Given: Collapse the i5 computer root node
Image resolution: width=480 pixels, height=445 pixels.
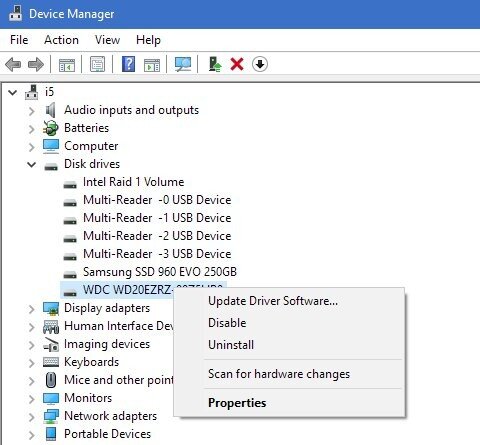Looking at the screenshot, I should pyautogui.click(x=13, y=92).
